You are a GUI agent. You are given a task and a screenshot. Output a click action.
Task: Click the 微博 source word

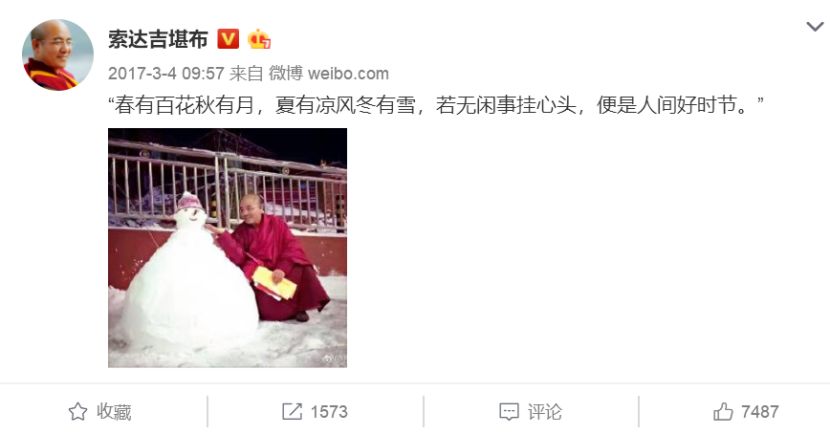click(x=286, y=73)
